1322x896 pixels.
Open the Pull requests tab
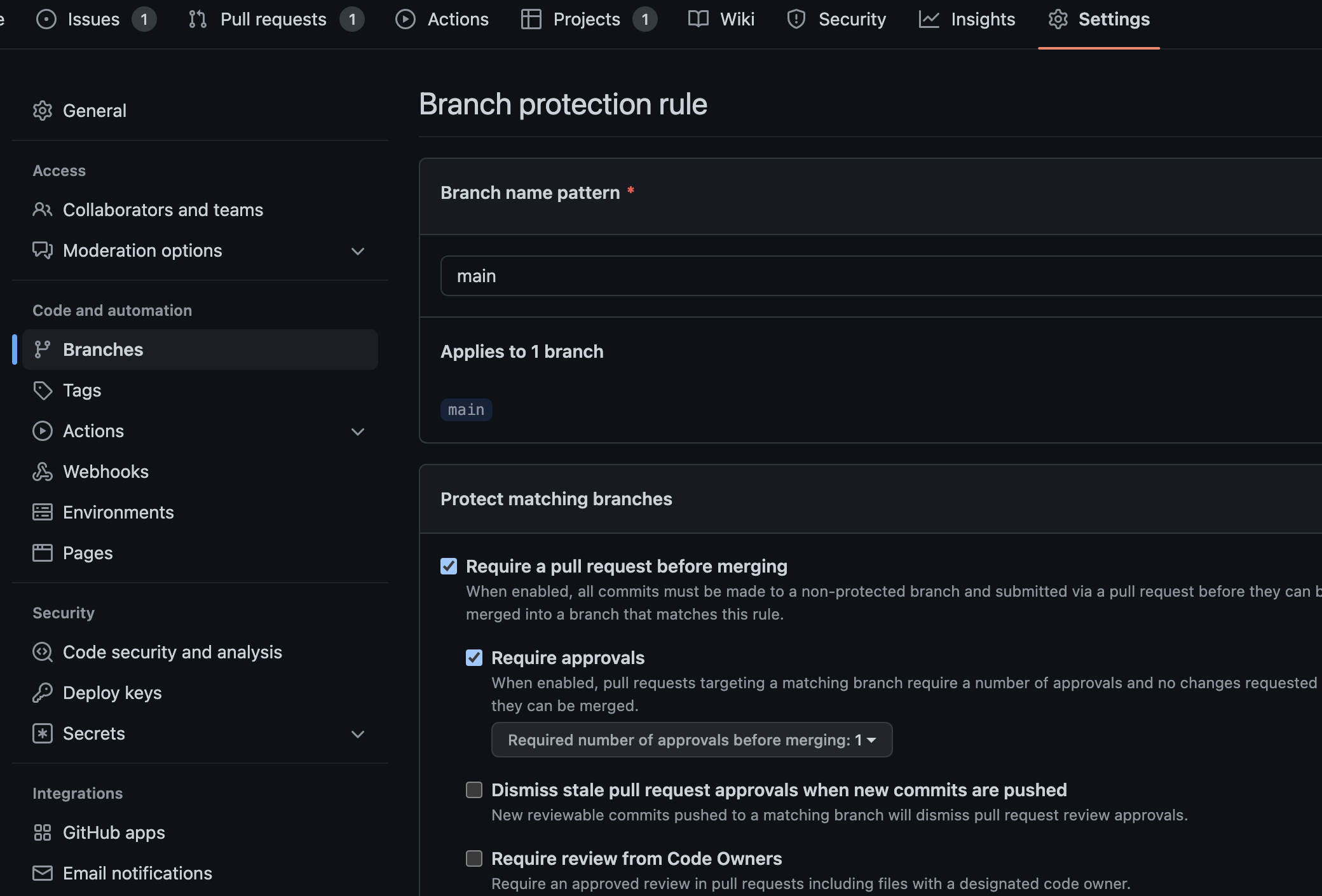point(275,20)
